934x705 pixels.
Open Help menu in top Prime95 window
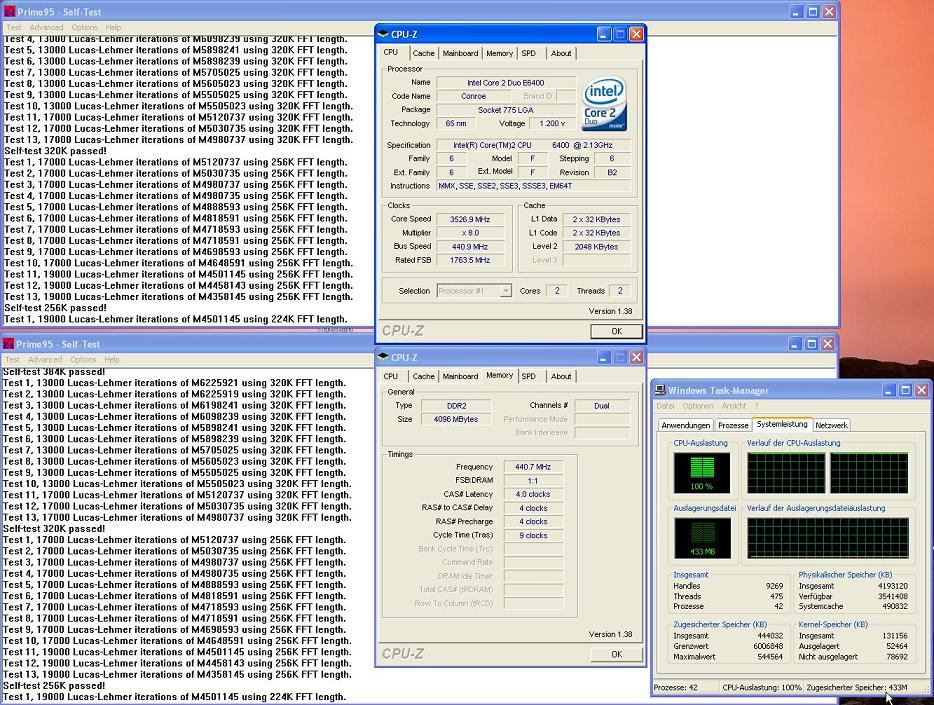coord(113,27)
